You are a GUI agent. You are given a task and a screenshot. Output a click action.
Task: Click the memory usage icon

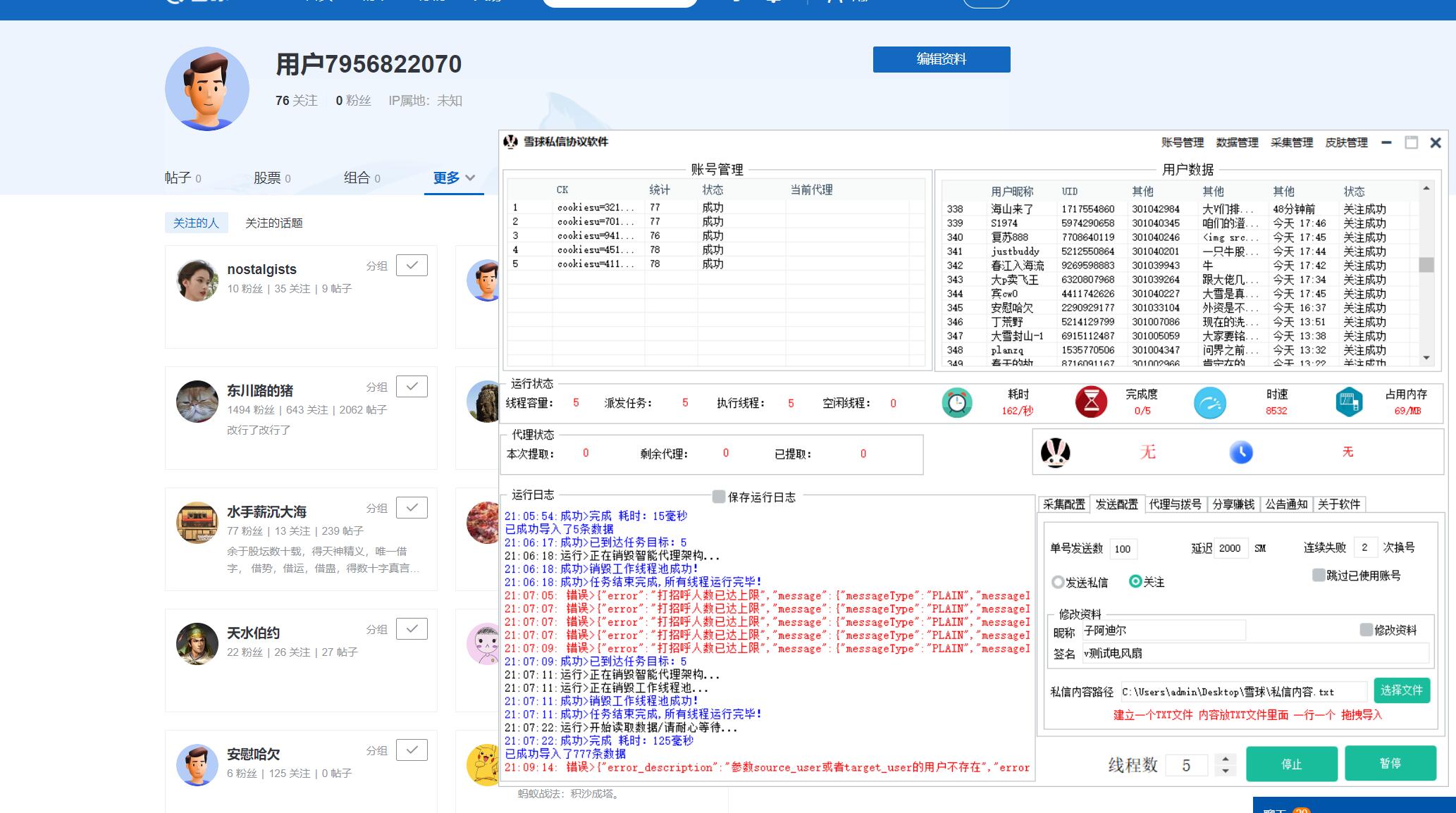coord(1348,402)
